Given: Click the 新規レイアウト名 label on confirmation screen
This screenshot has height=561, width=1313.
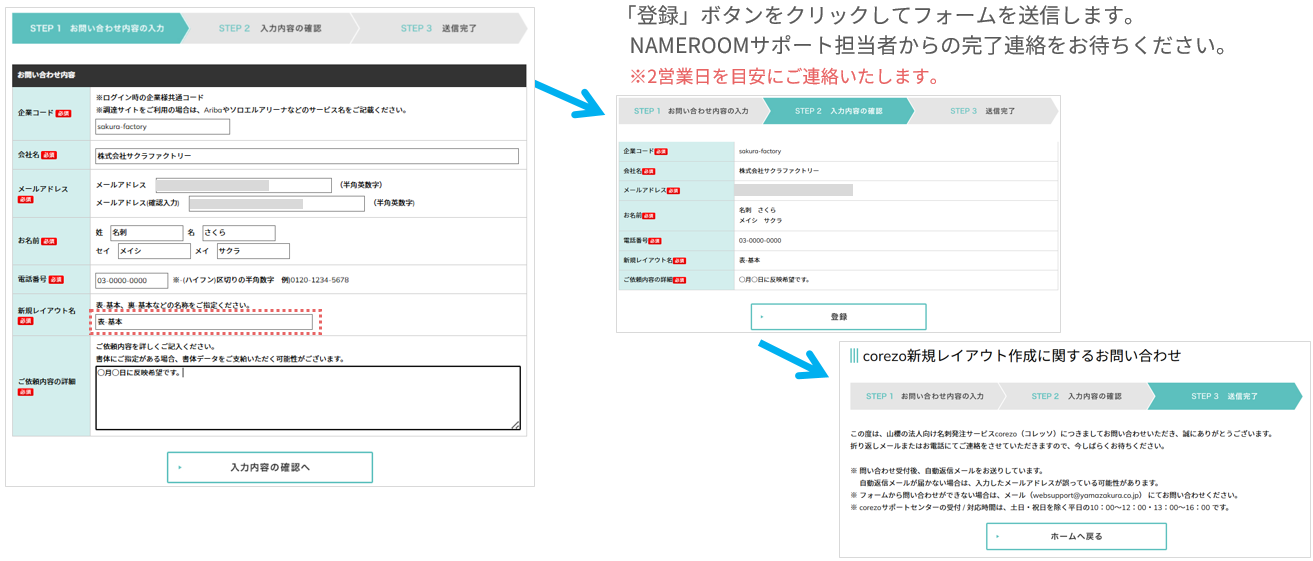Looking at the screenshot, I should [647, 260].
